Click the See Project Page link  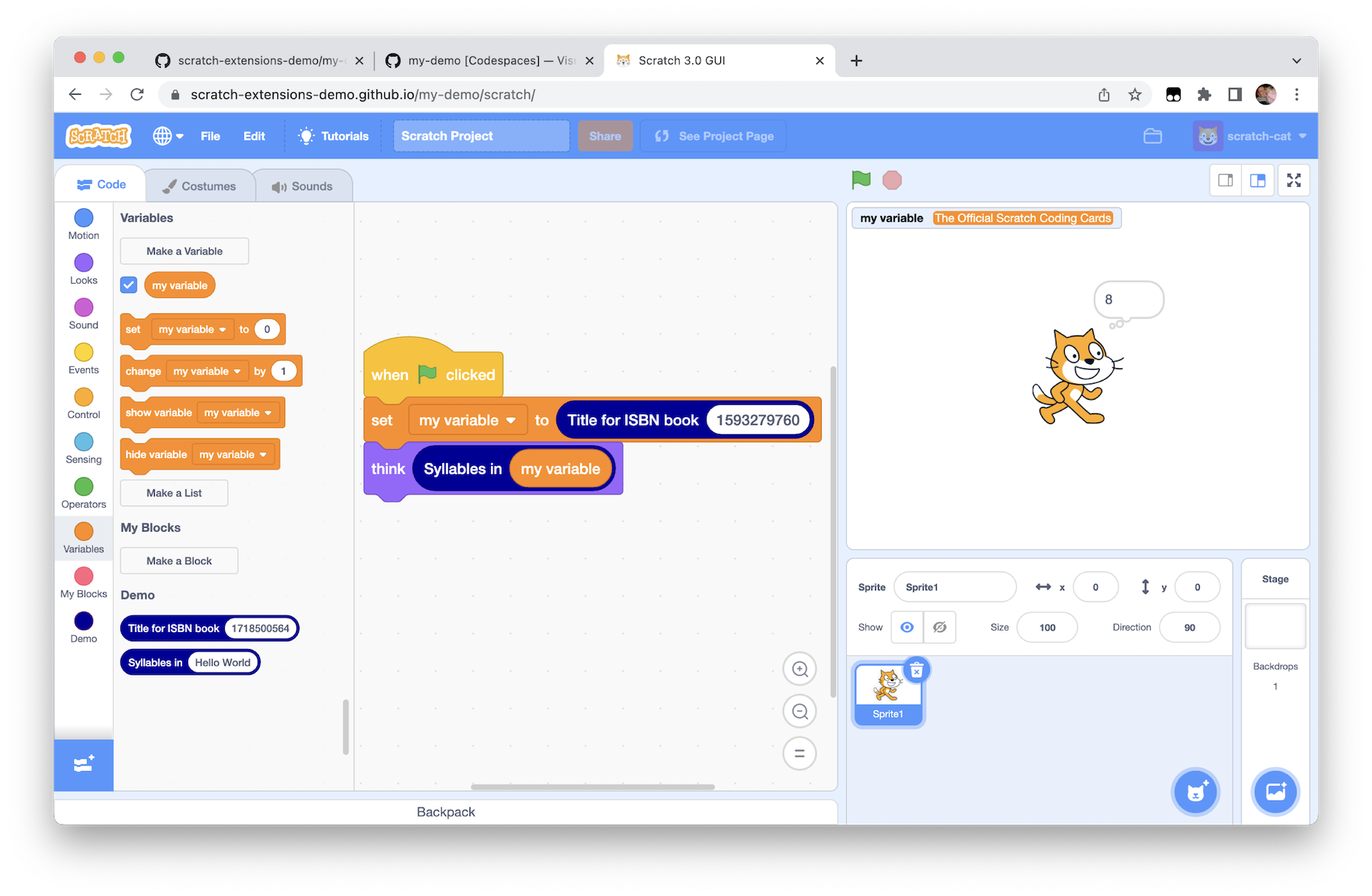tap(712, 136)
